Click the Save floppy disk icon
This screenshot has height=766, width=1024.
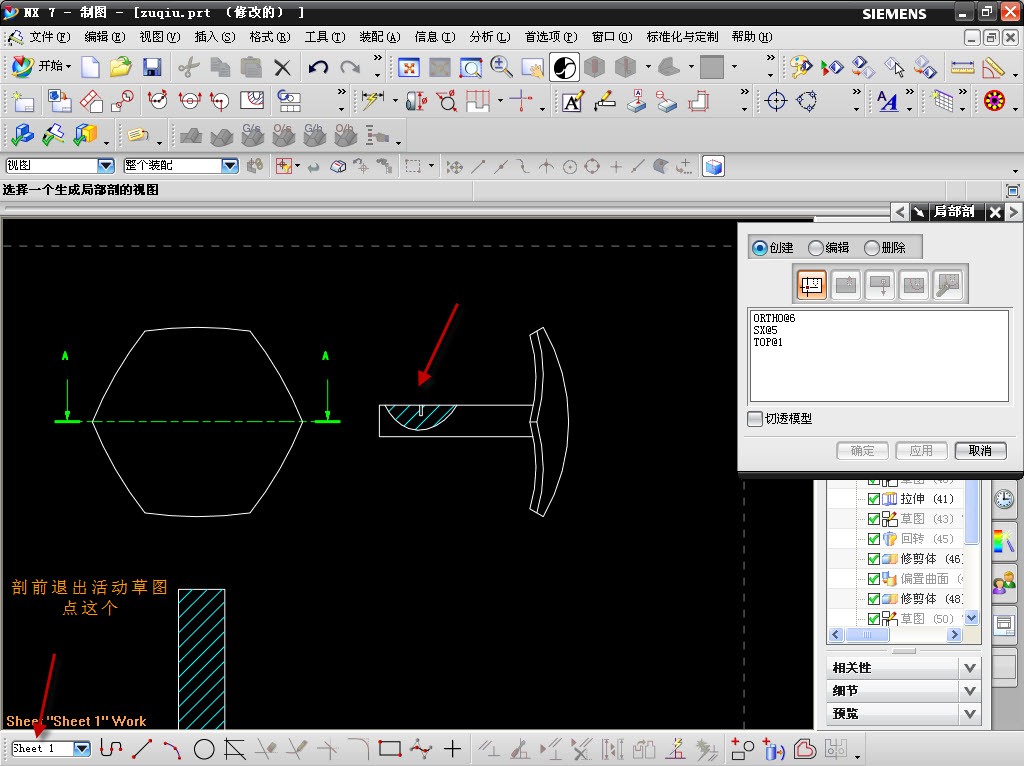[152, 67]
